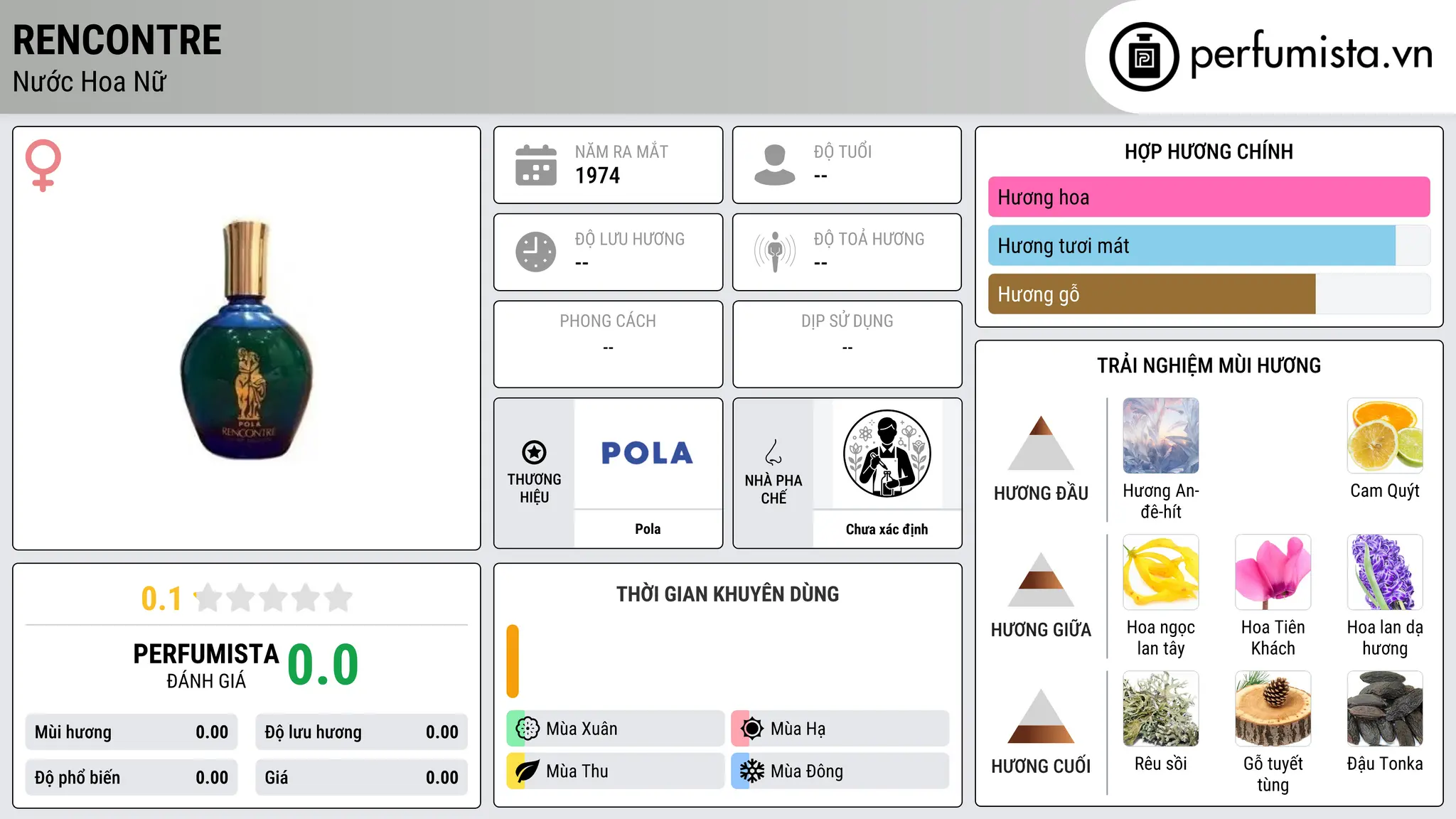Click the POLA brand logo
Image resolution: width=1456 pixels, height=819 pixels.
(647, 454)
